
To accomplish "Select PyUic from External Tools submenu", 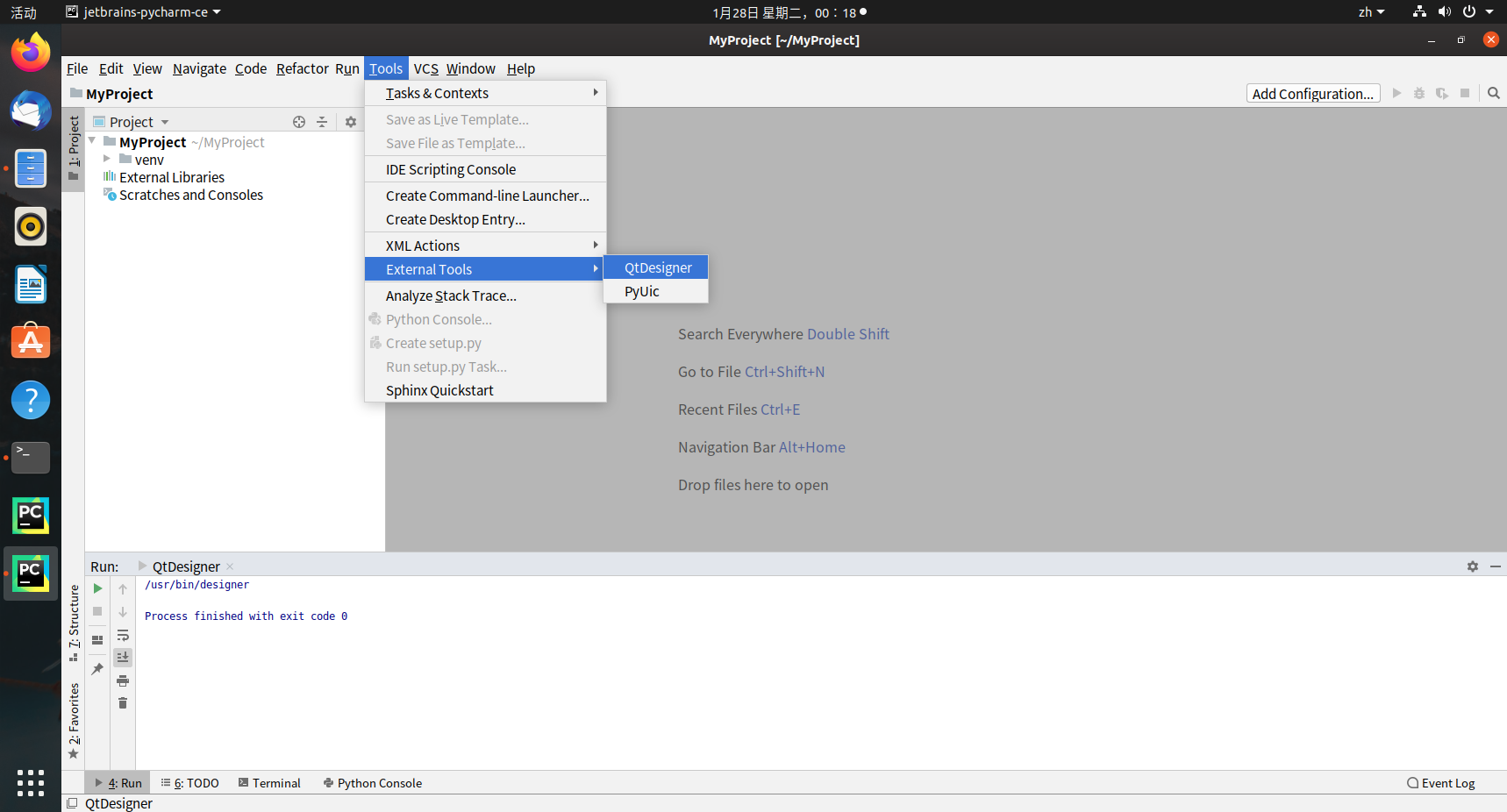I will (x=656, y=291).
